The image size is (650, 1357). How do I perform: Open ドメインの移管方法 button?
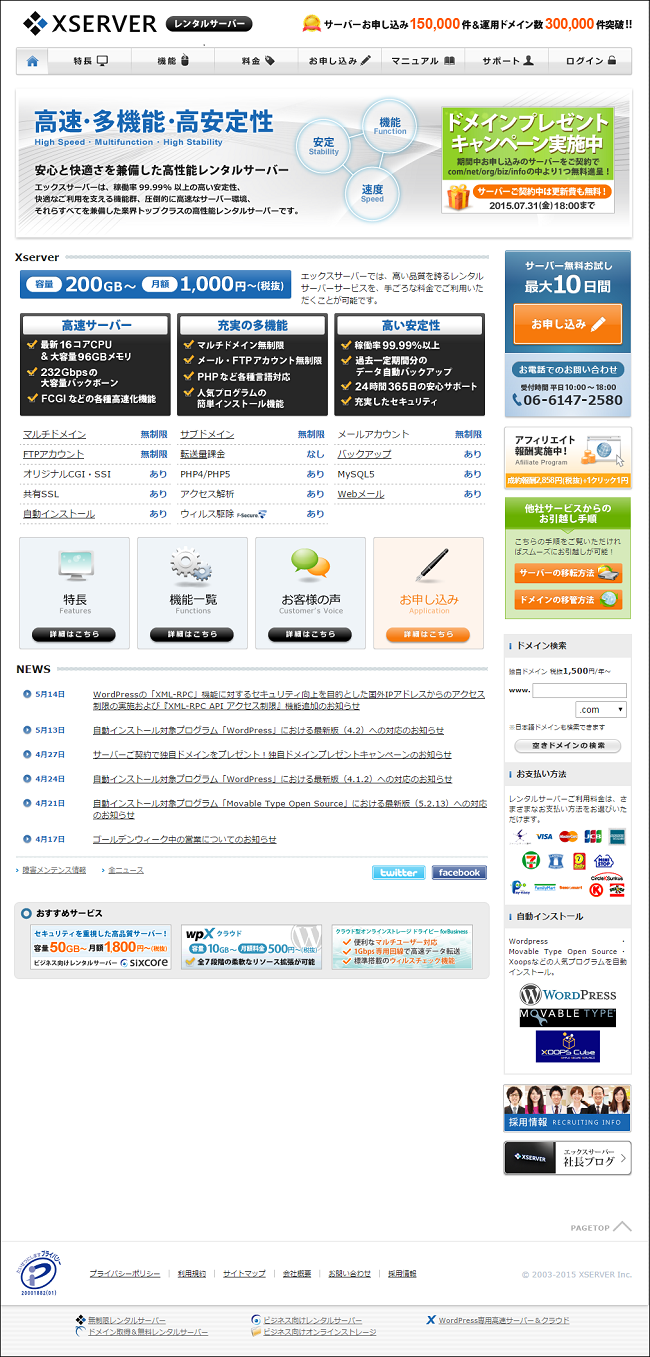568,600
